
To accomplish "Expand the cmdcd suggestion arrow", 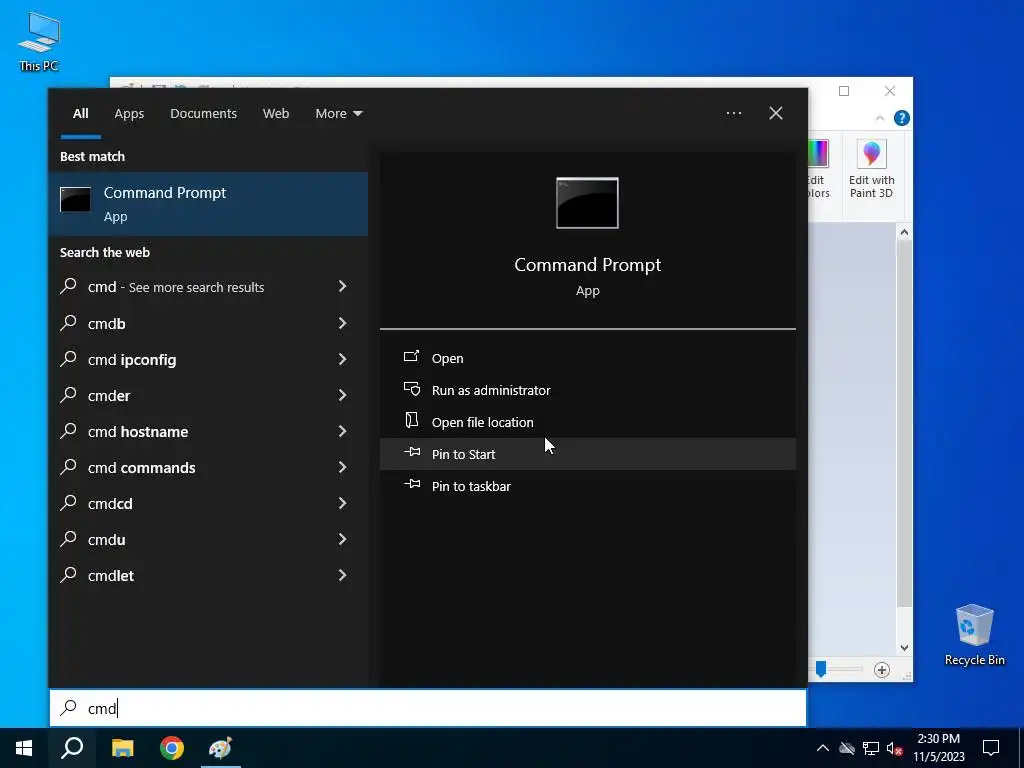I will click(x=342, y=503).
